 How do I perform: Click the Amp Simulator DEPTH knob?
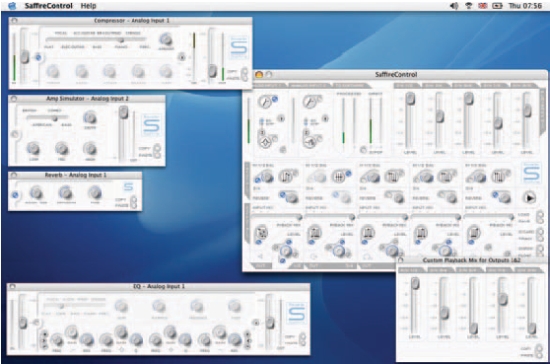[90, 117]
